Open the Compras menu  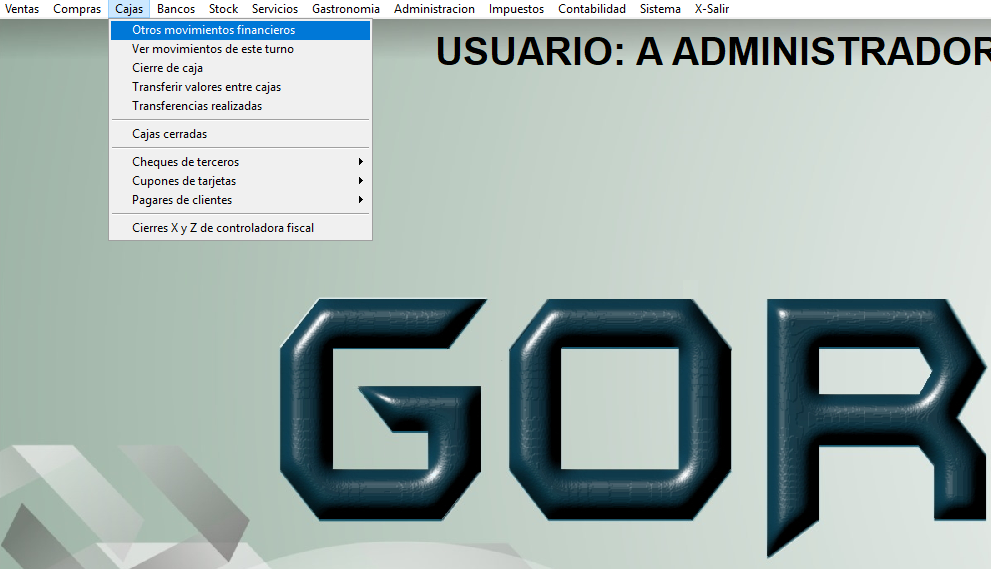(77, 9)
